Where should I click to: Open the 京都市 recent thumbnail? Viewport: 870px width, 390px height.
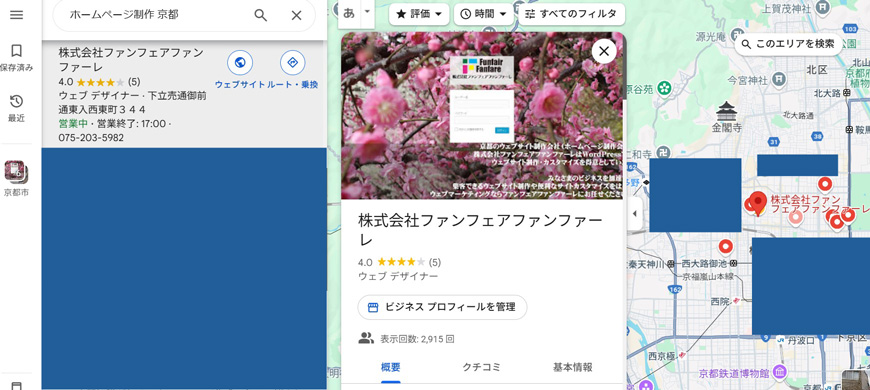pos(17,179)
